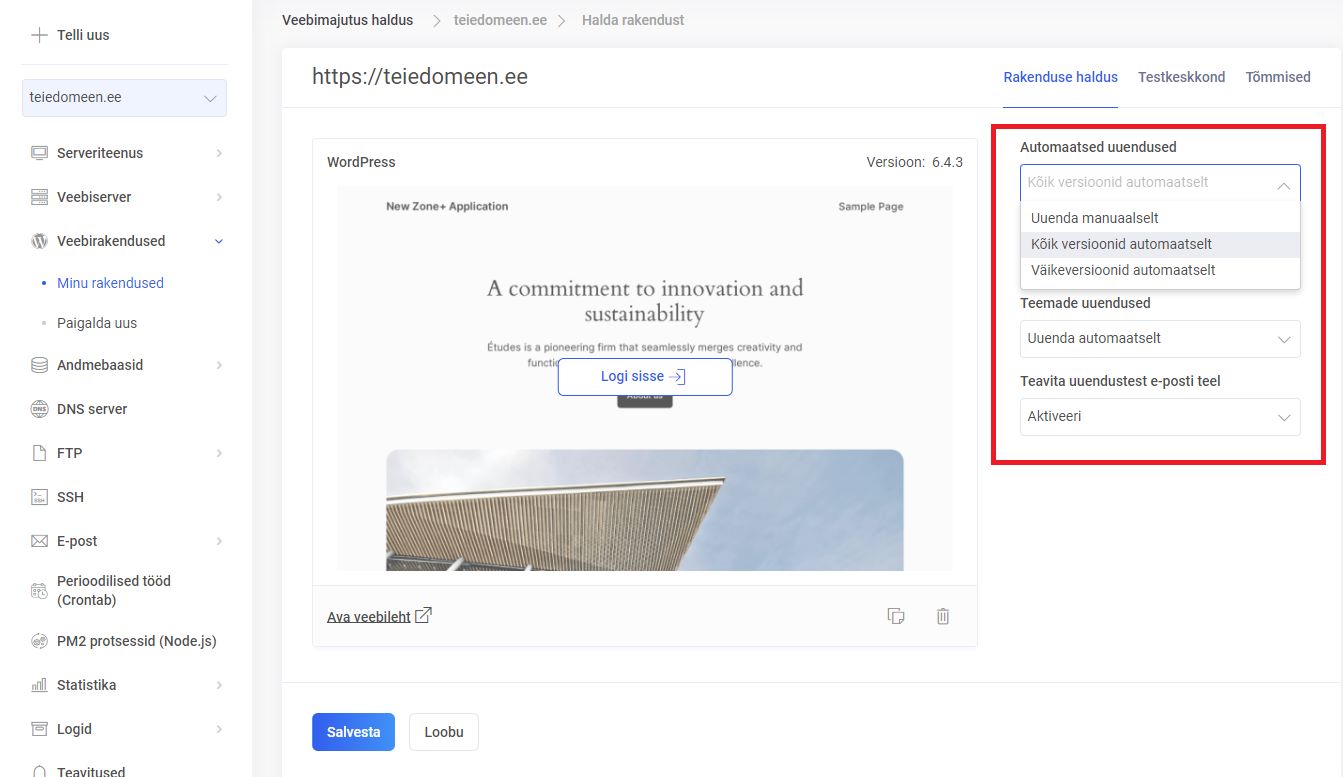Click the DNS server sidebar icon
Screen dimensions: 1343x777
[40, 409]
